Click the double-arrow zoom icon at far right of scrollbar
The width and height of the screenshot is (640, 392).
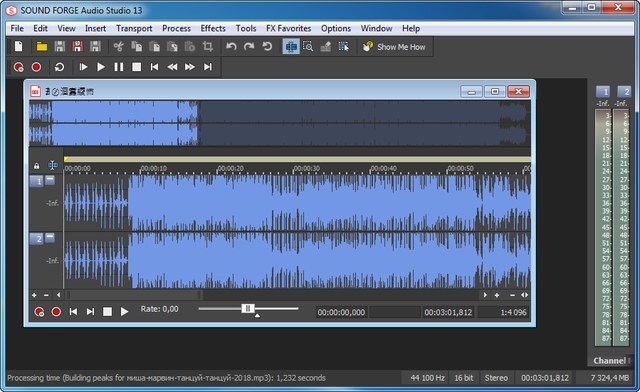tap(524, 295)
